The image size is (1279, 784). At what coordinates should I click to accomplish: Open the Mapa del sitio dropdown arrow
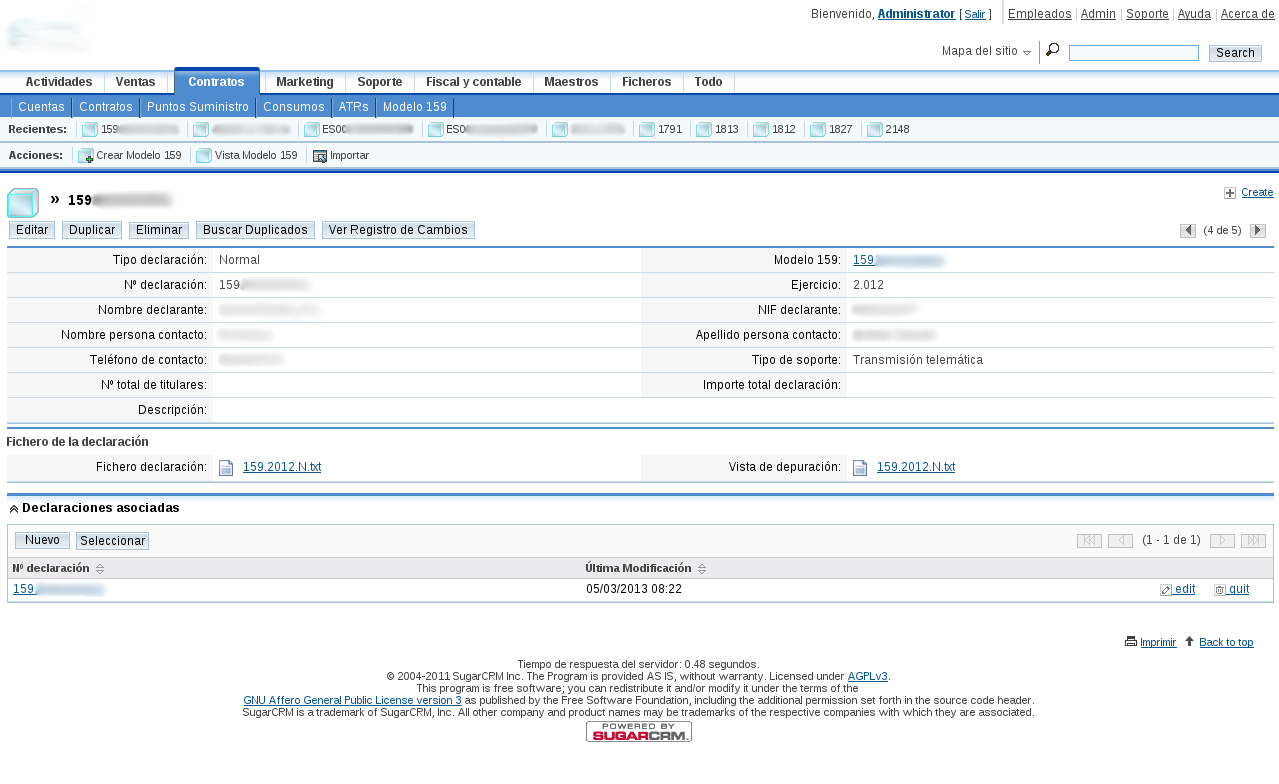[1027, 50]
